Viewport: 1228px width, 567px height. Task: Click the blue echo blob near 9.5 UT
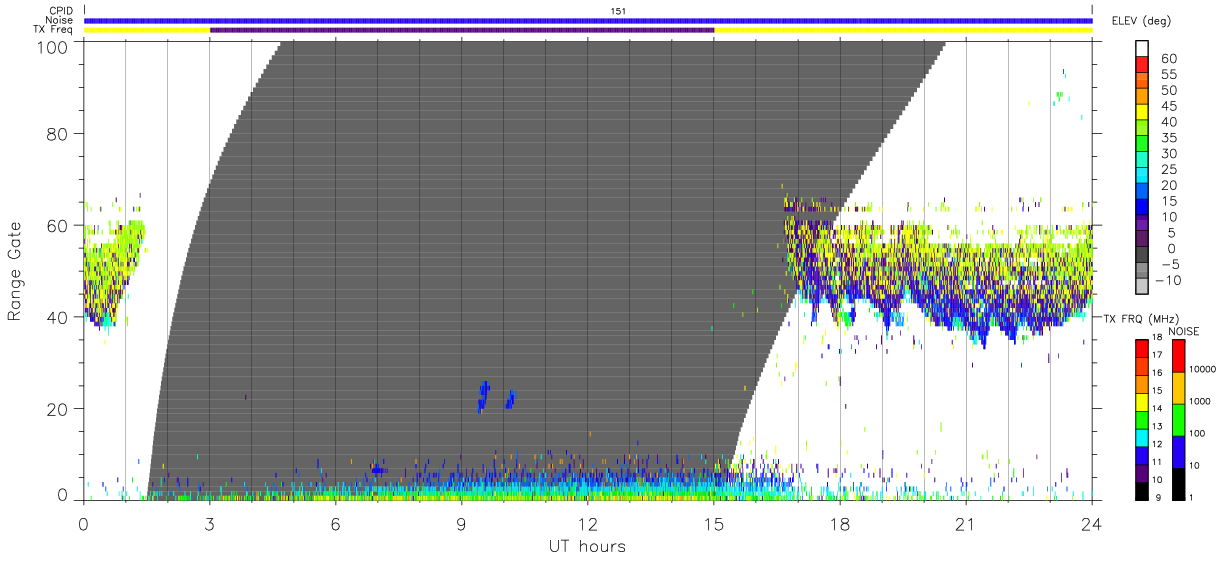point(483,396)
